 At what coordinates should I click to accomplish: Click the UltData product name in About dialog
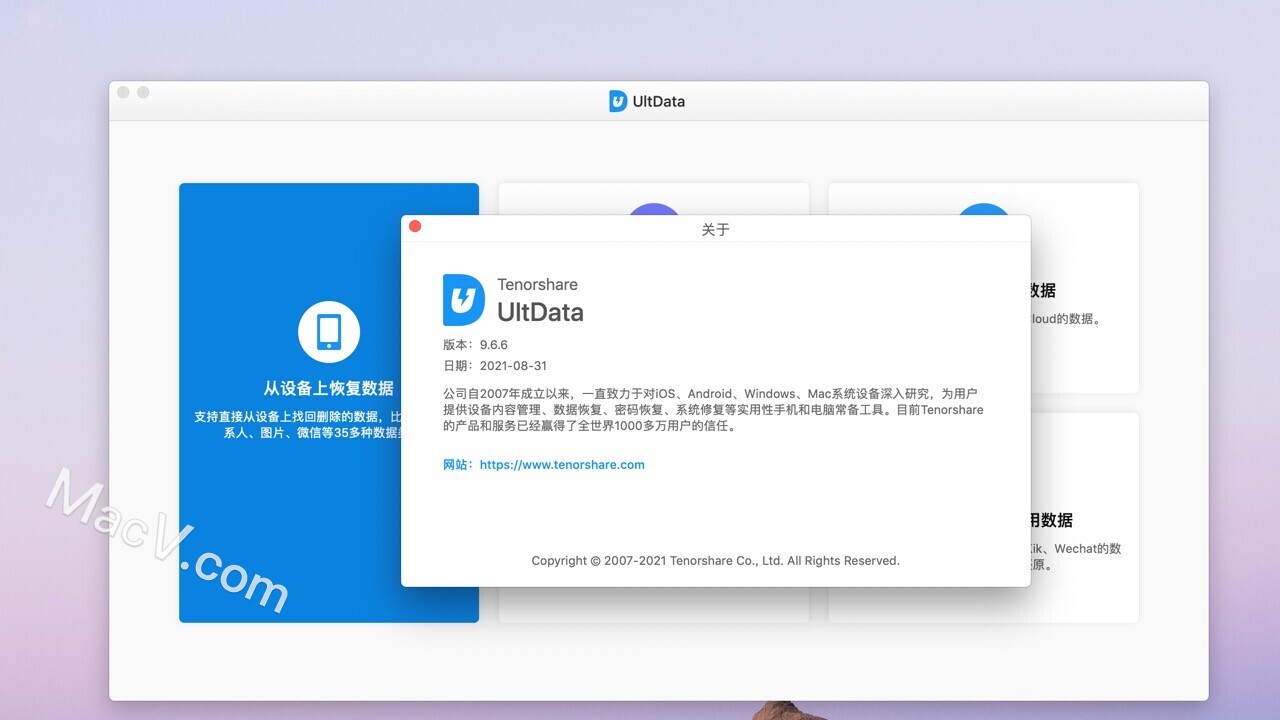[x=540, y=312]
